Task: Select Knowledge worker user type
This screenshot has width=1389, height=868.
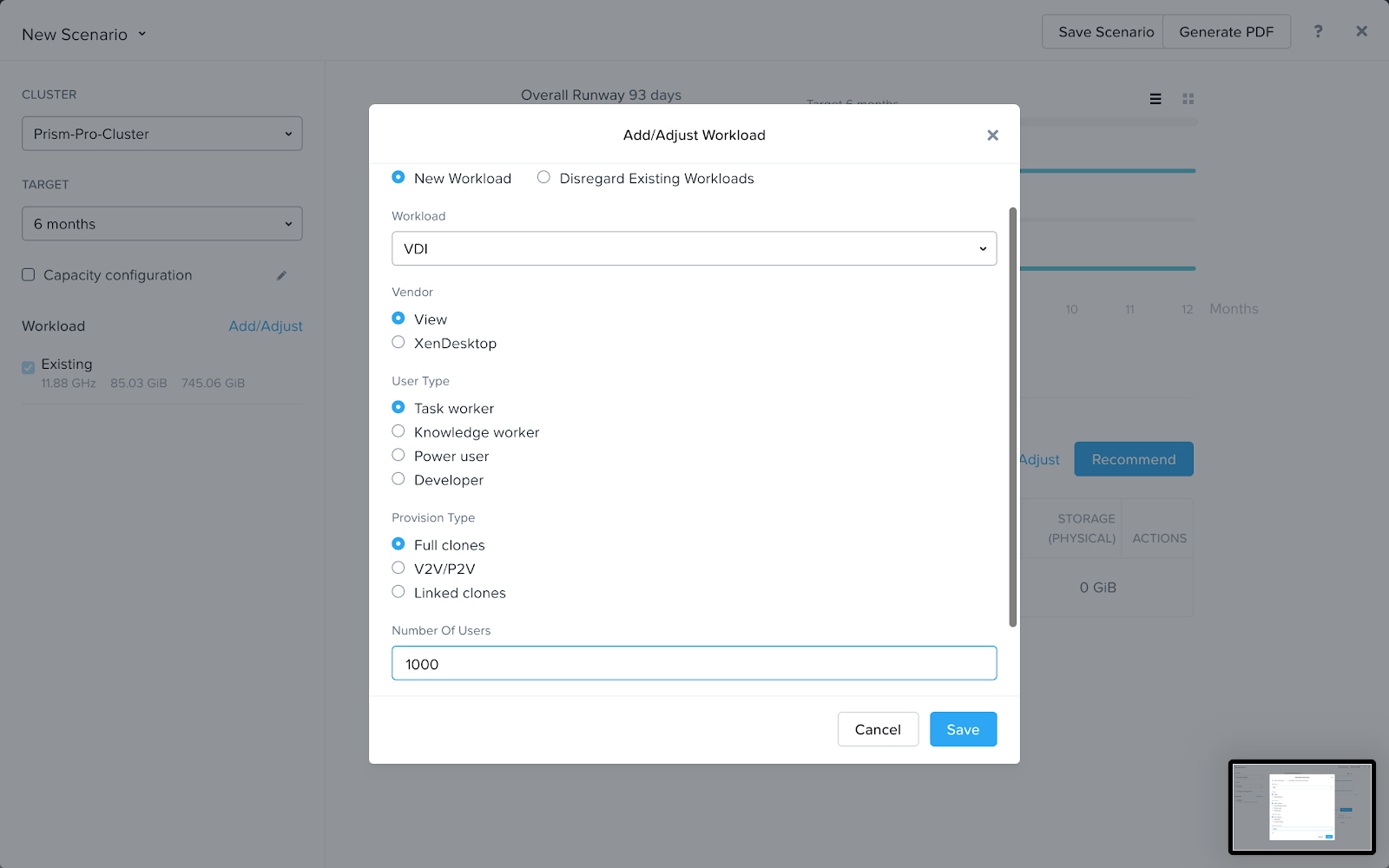Action: click(x=398, y=431)
